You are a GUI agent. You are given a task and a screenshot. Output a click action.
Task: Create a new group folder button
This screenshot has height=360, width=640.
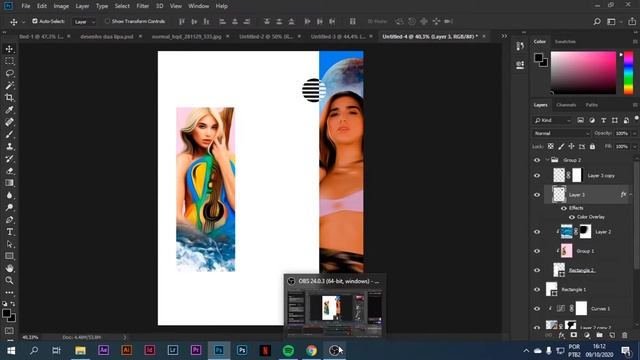click(599, 335)
